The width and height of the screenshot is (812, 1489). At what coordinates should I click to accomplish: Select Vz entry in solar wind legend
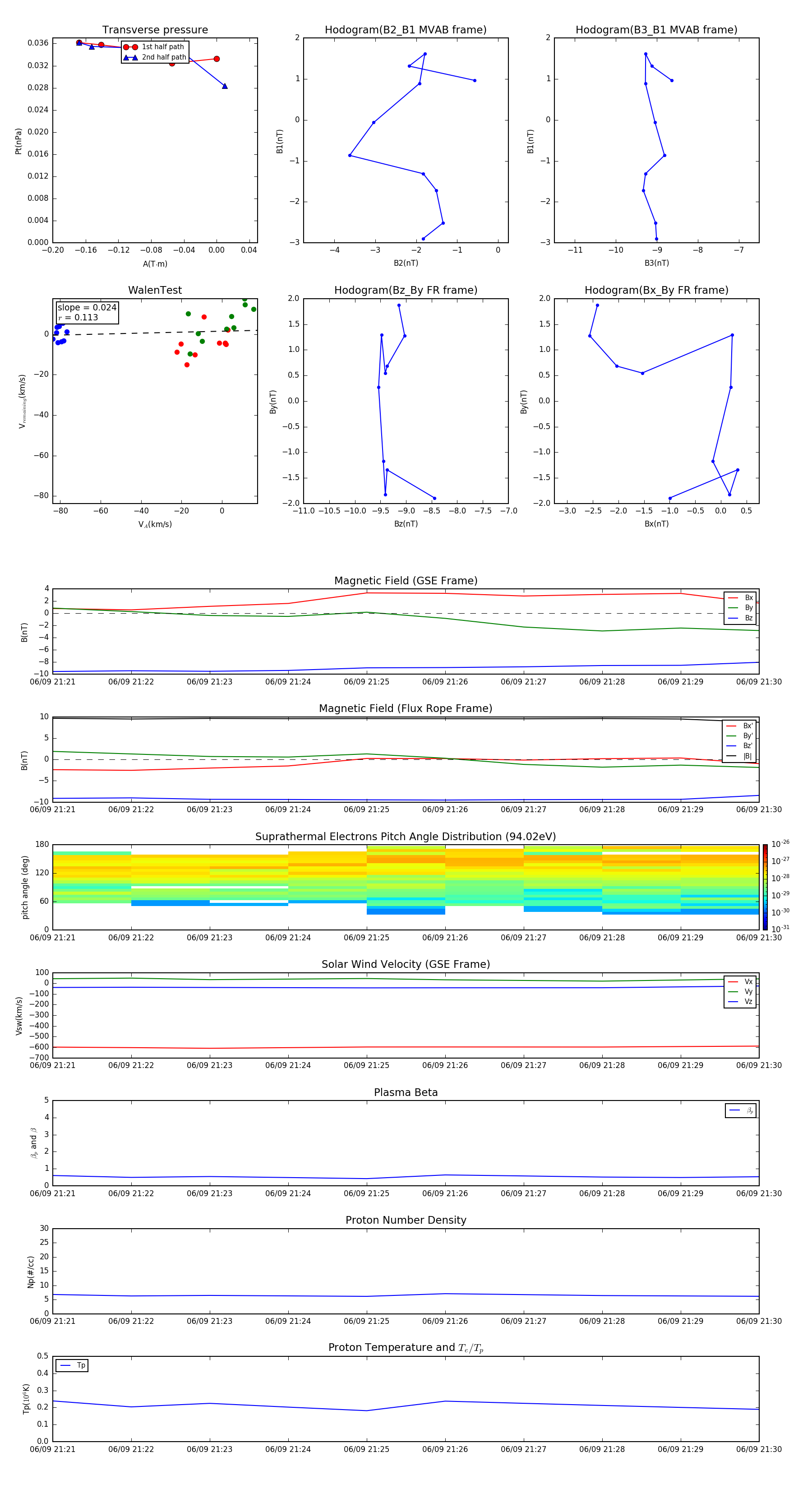(x=740, y=1002)
